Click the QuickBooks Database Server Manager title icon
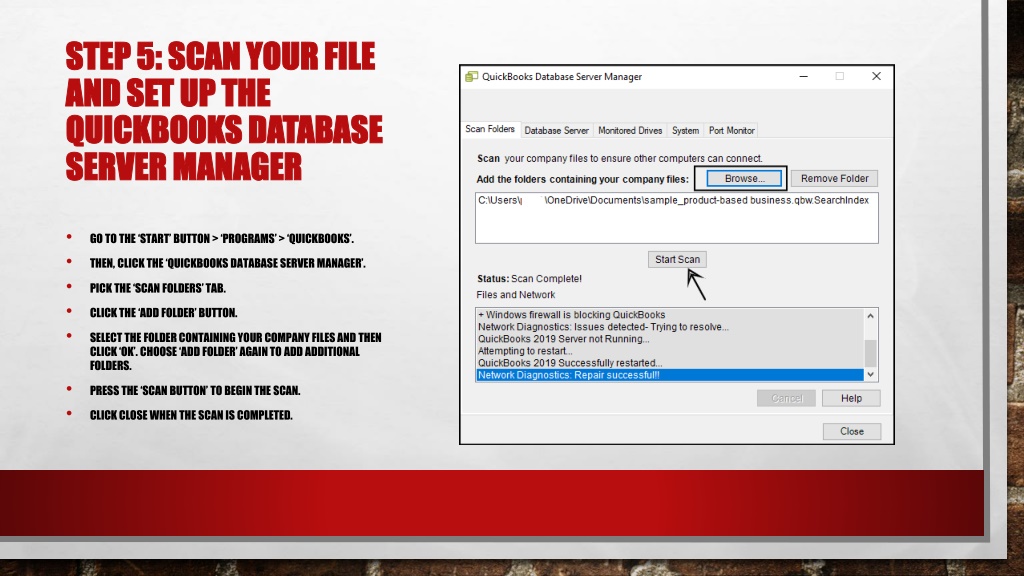Screen dimensions: 1024x576 pos(472,76)
